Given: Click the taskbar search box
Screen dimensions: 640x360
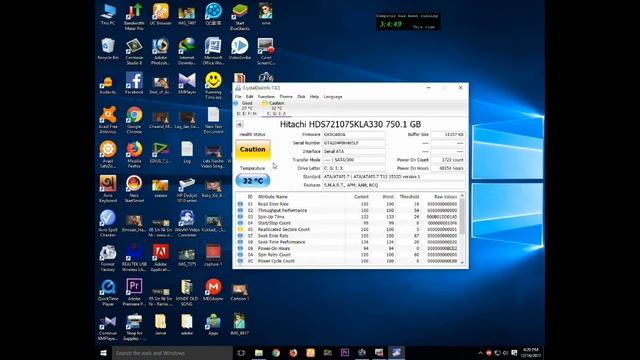Looking at the screenshot, I should click(x=172, y=353).
